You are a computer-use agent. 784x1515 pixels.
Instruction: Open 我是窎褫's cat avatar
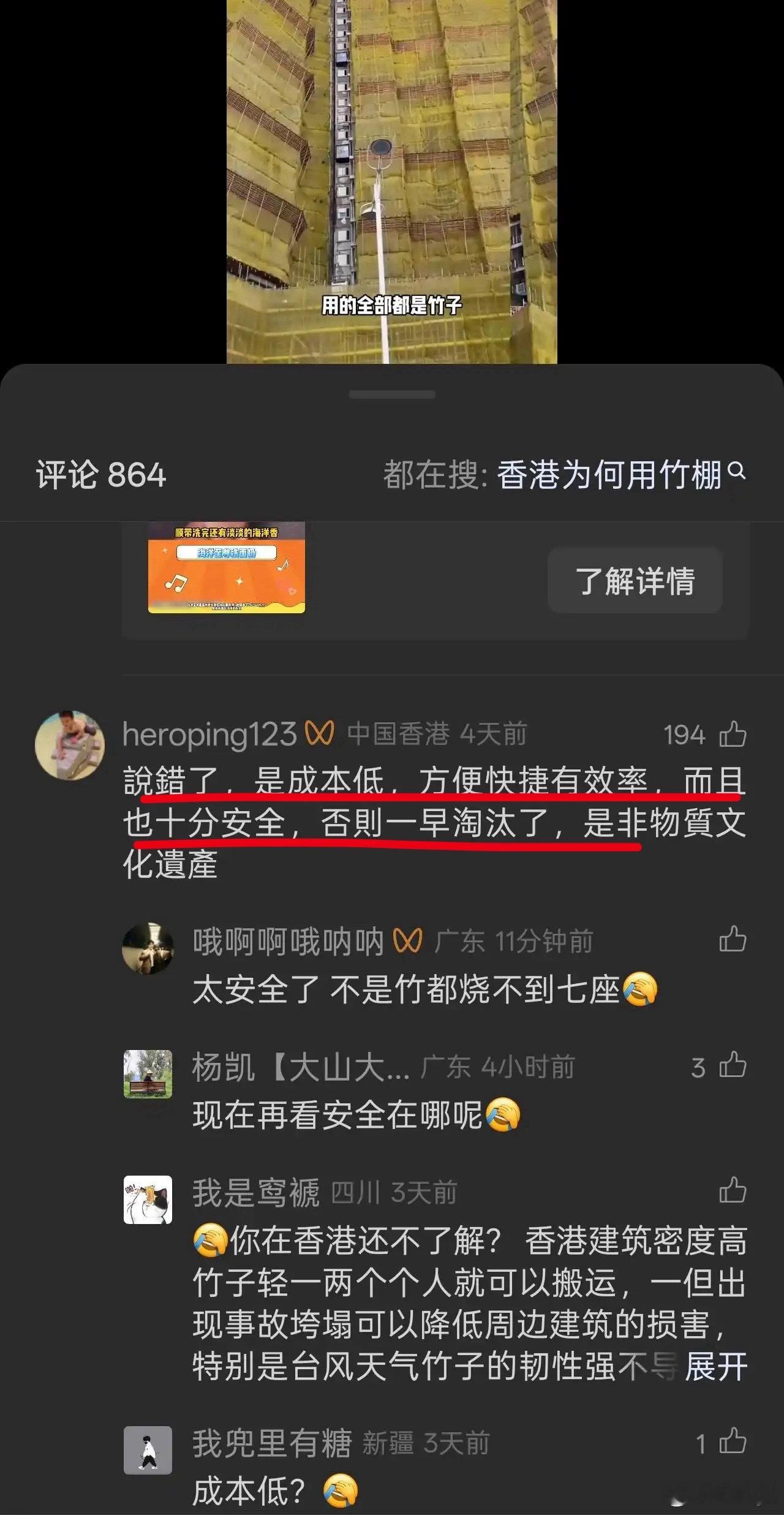click(148, 1200)
